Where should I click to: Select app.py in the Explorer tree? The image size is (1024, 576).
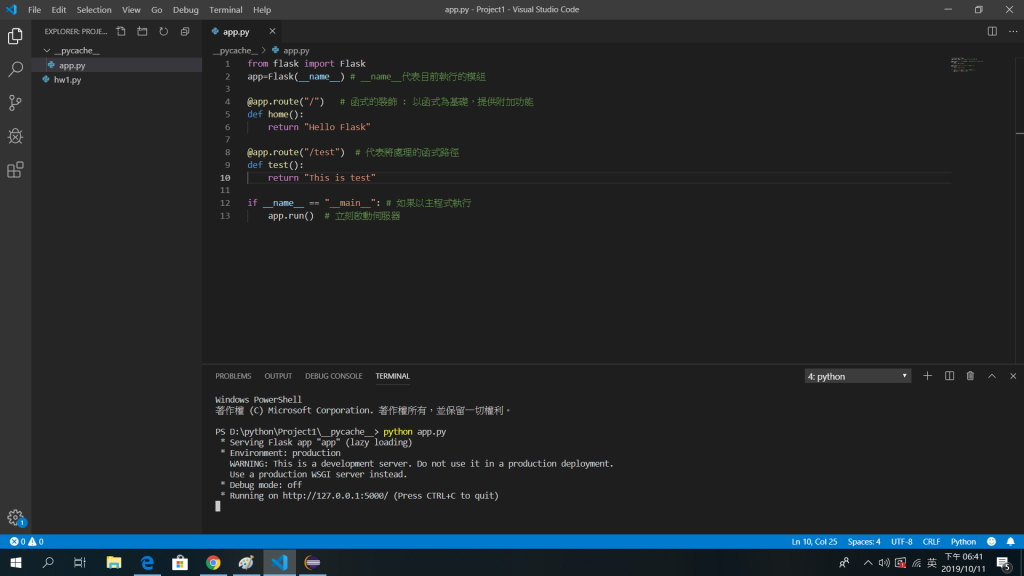point(116,65)
